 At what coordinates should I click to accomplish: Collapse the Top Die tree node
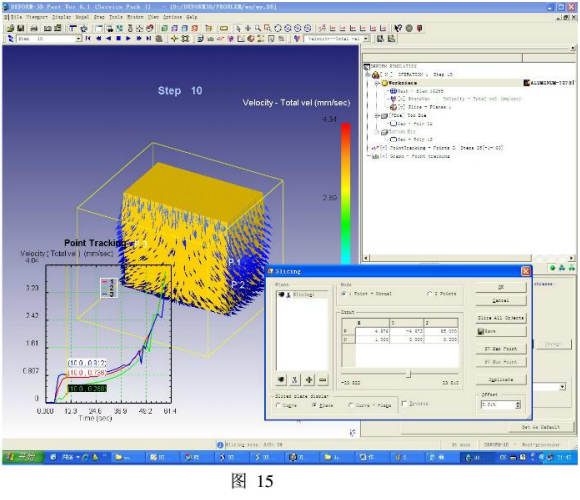[x=377, y=116]
